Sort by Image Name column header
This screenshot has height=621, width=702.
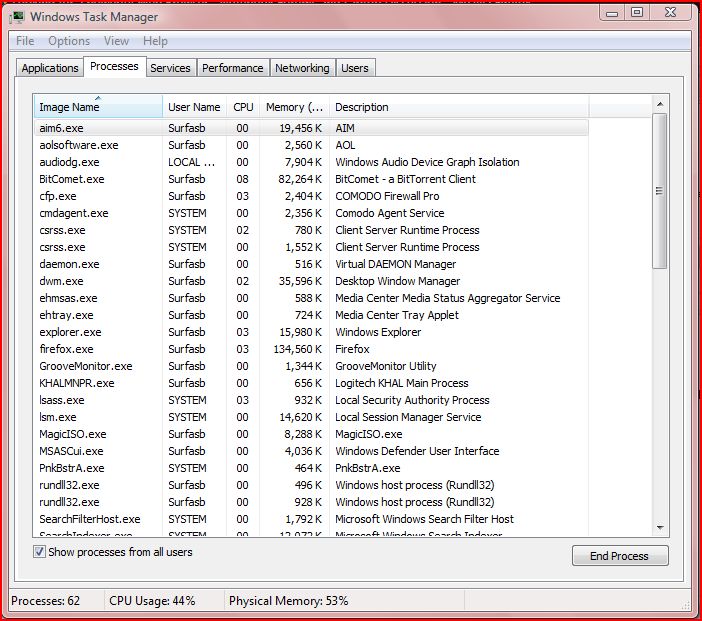pos(98,107)
